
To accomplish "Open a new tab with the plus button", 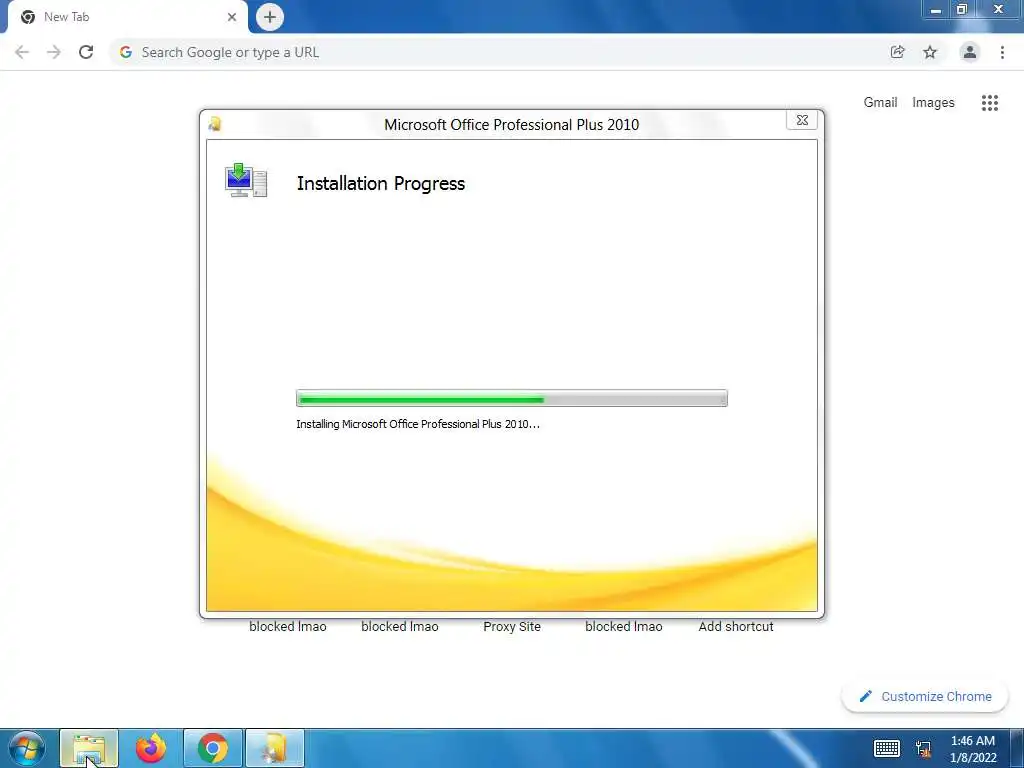I will coord(270,17).
